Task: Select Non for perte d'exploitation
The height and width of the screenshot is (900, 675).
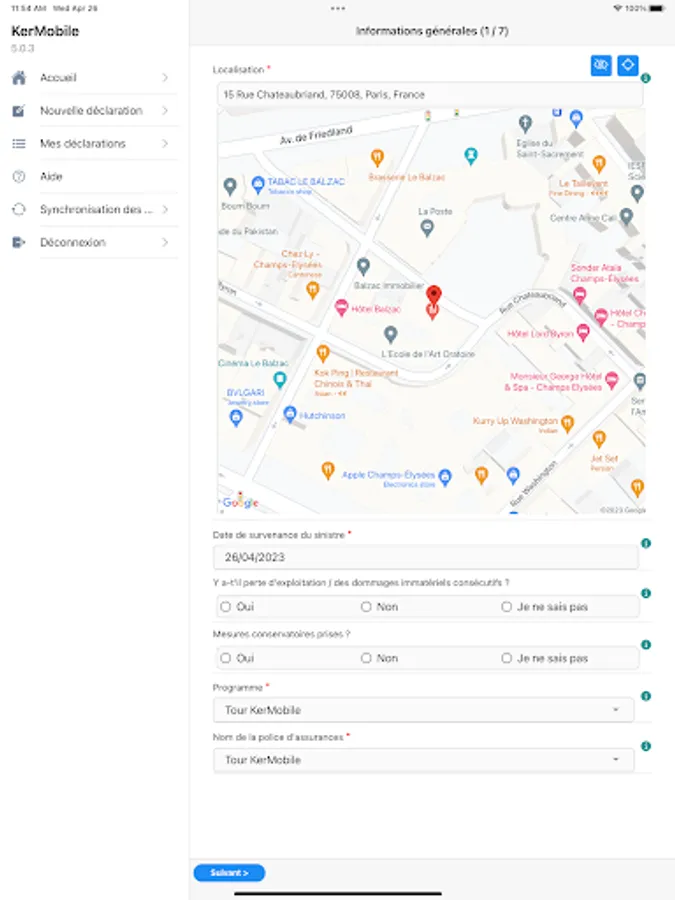Action: [366, 607]
